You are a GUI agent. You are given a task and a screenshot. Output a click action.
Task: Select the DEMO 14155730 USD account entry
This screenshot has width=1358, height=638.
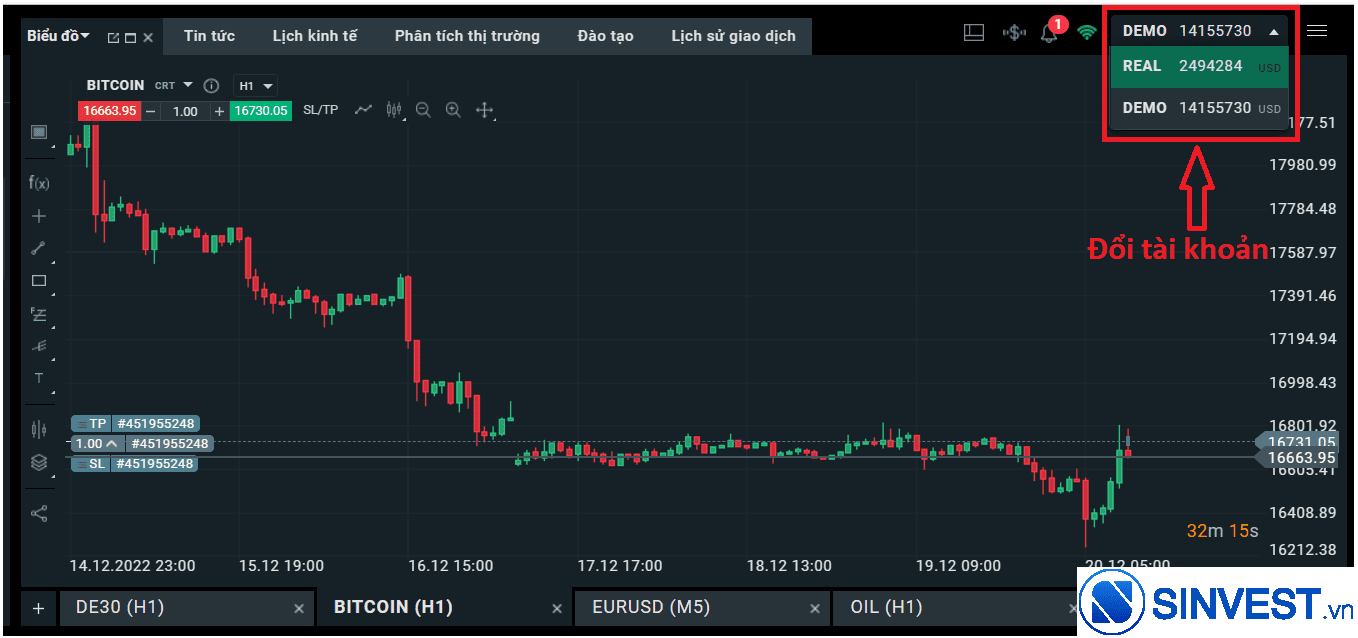(1199, 108)
